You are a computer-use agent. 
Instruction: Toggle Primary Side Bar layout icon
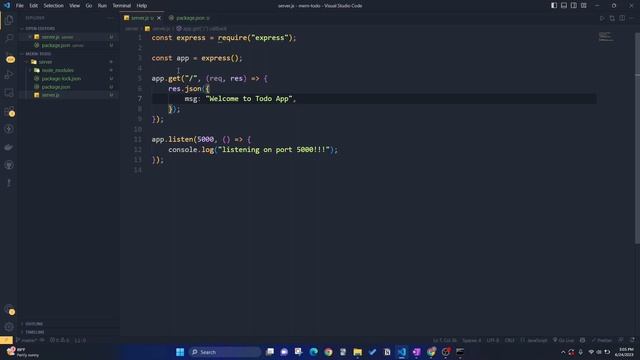point(554,6)
